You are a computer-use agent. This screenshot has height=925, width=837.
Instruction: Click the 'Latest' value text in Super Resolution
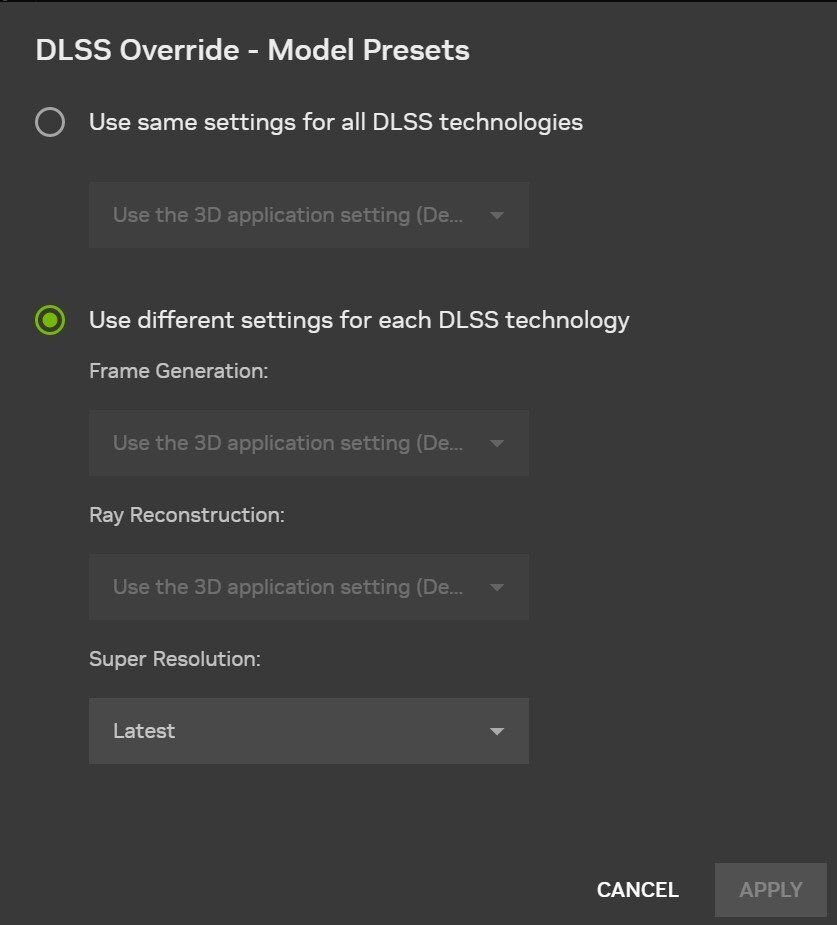click(x=144, y=731)
